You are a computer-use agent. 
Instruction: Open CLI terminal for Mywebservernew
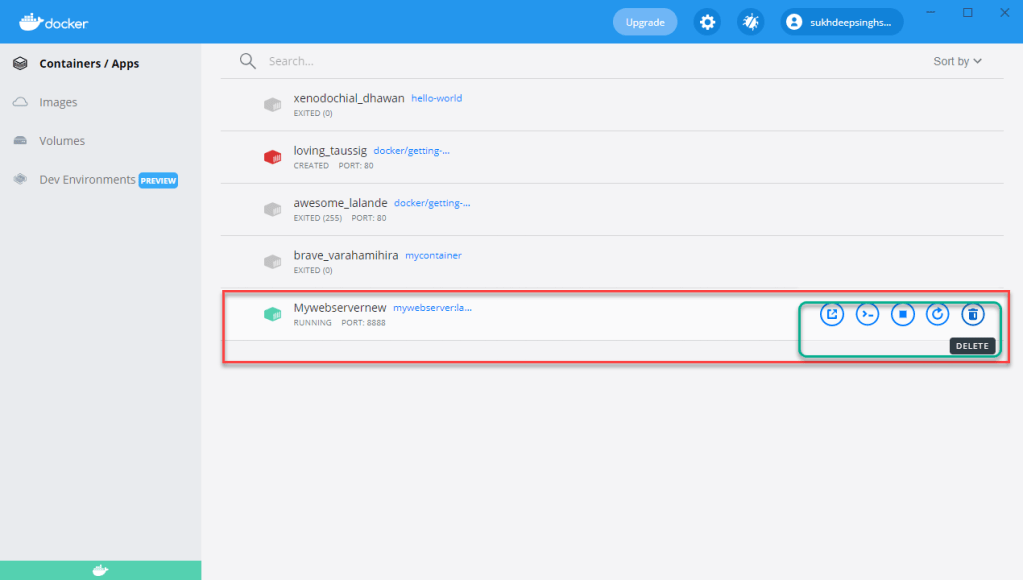click(x=867, y=314)
